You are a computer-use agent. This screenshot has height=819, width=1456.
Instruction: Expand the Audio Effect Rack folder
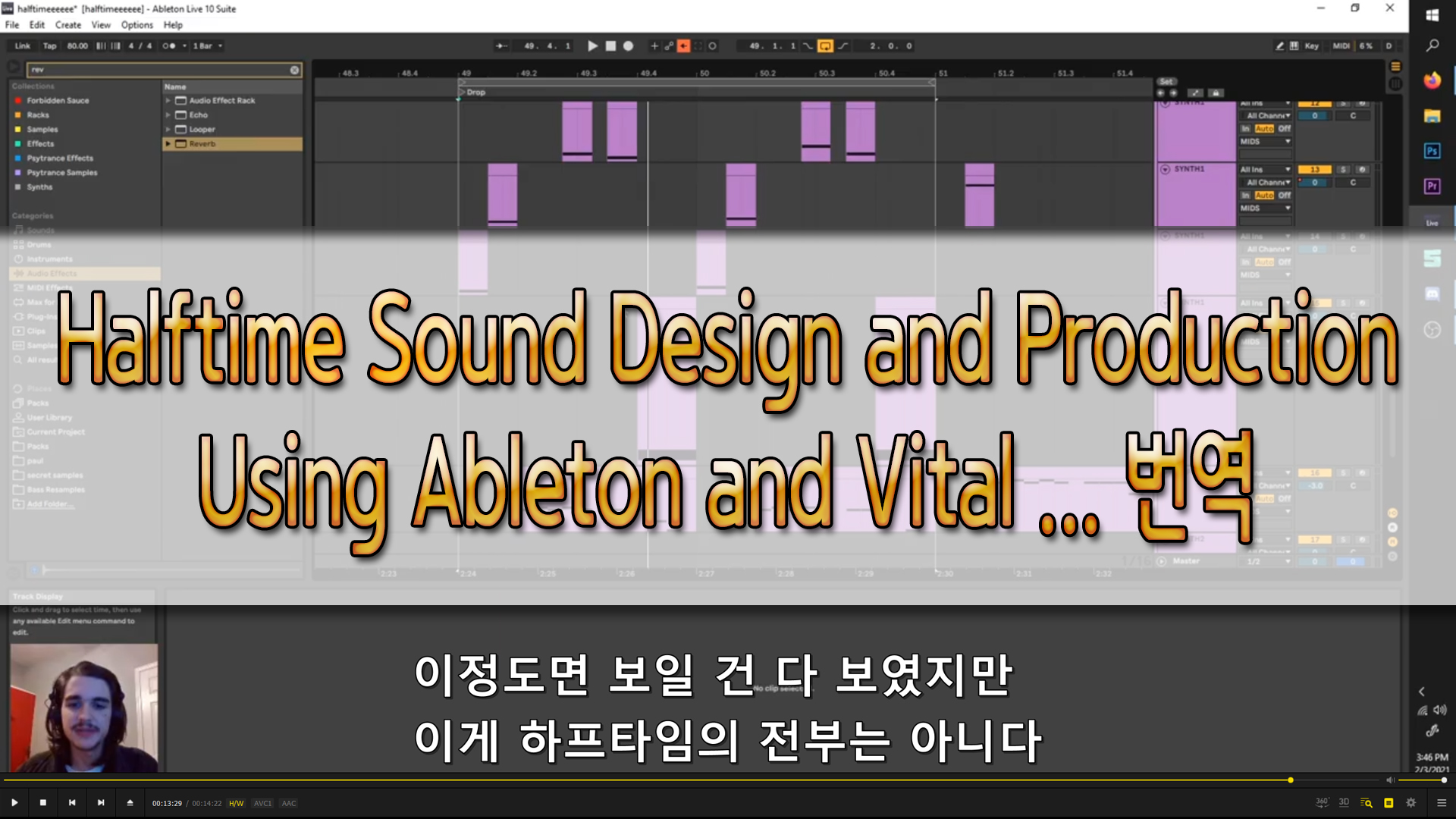[168, 100]
